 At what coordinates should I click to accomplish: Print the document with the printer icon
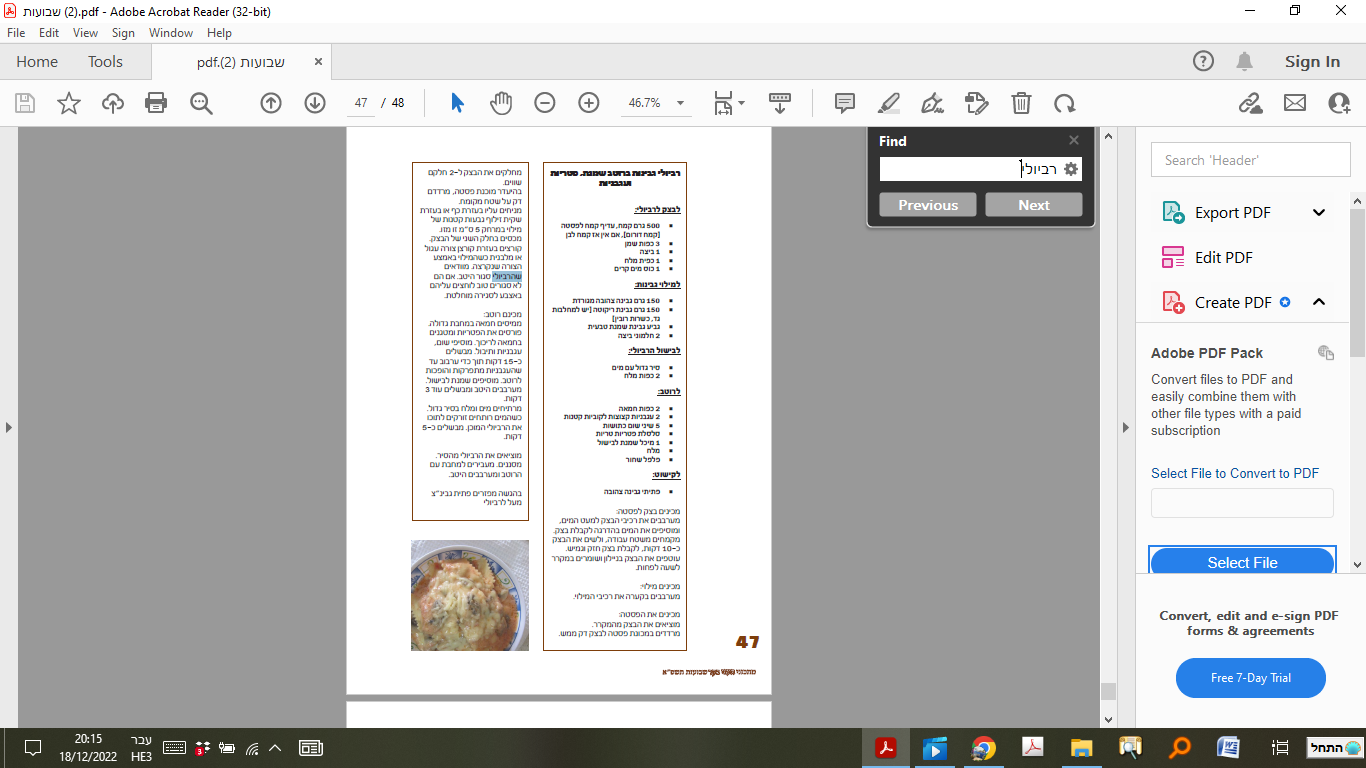pos(156,103)
